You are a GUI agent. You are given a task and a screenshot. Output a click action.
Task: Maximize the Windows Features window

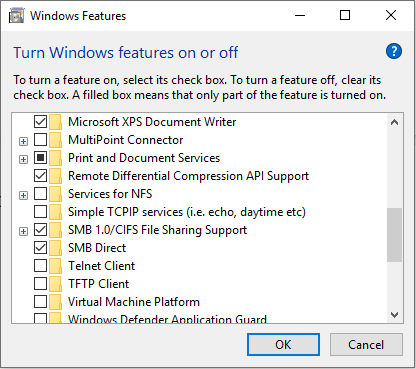point(345,15)
